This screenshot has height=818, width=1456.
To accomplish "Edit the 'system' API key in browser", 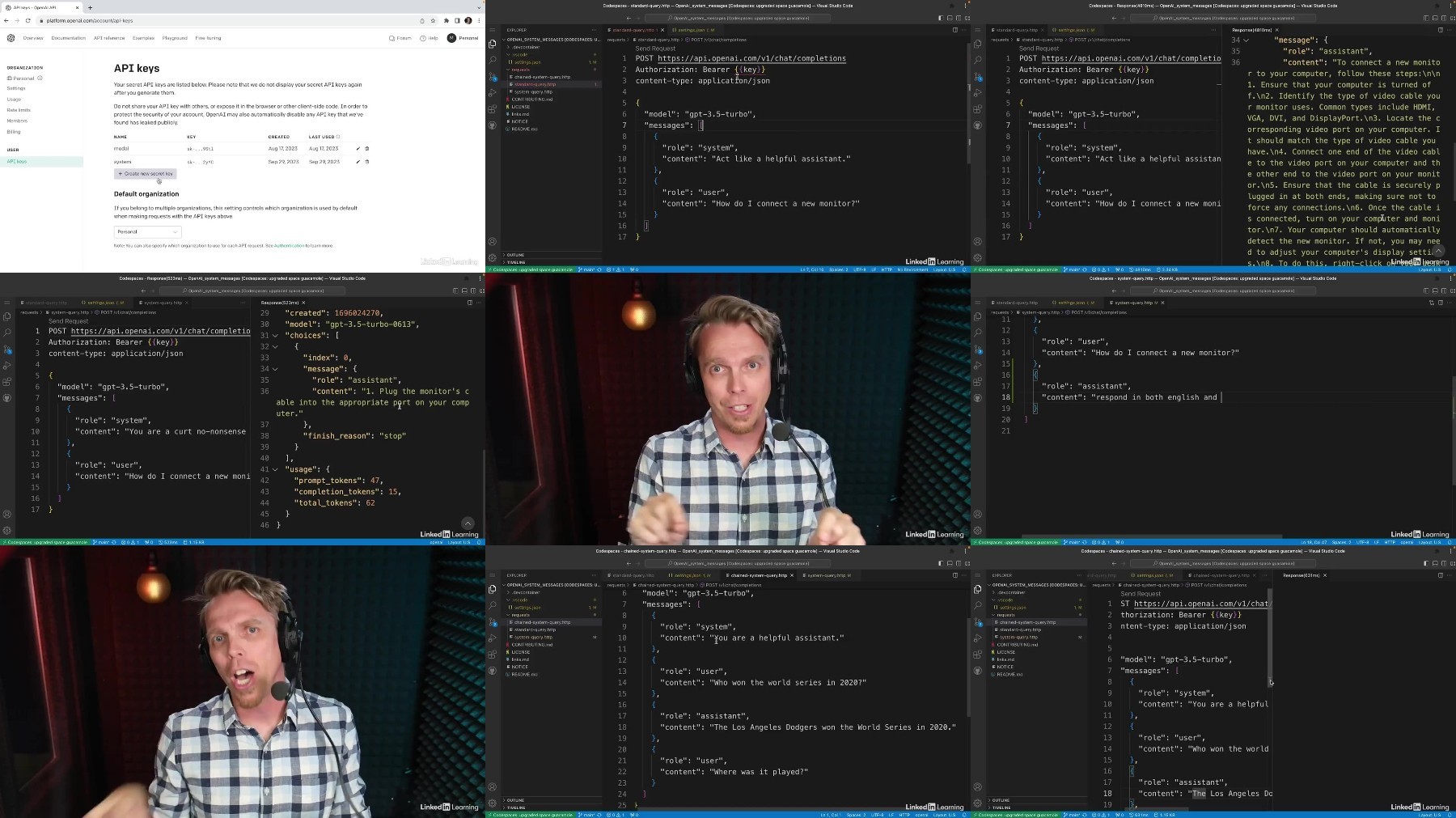I will tap(358, 162).
